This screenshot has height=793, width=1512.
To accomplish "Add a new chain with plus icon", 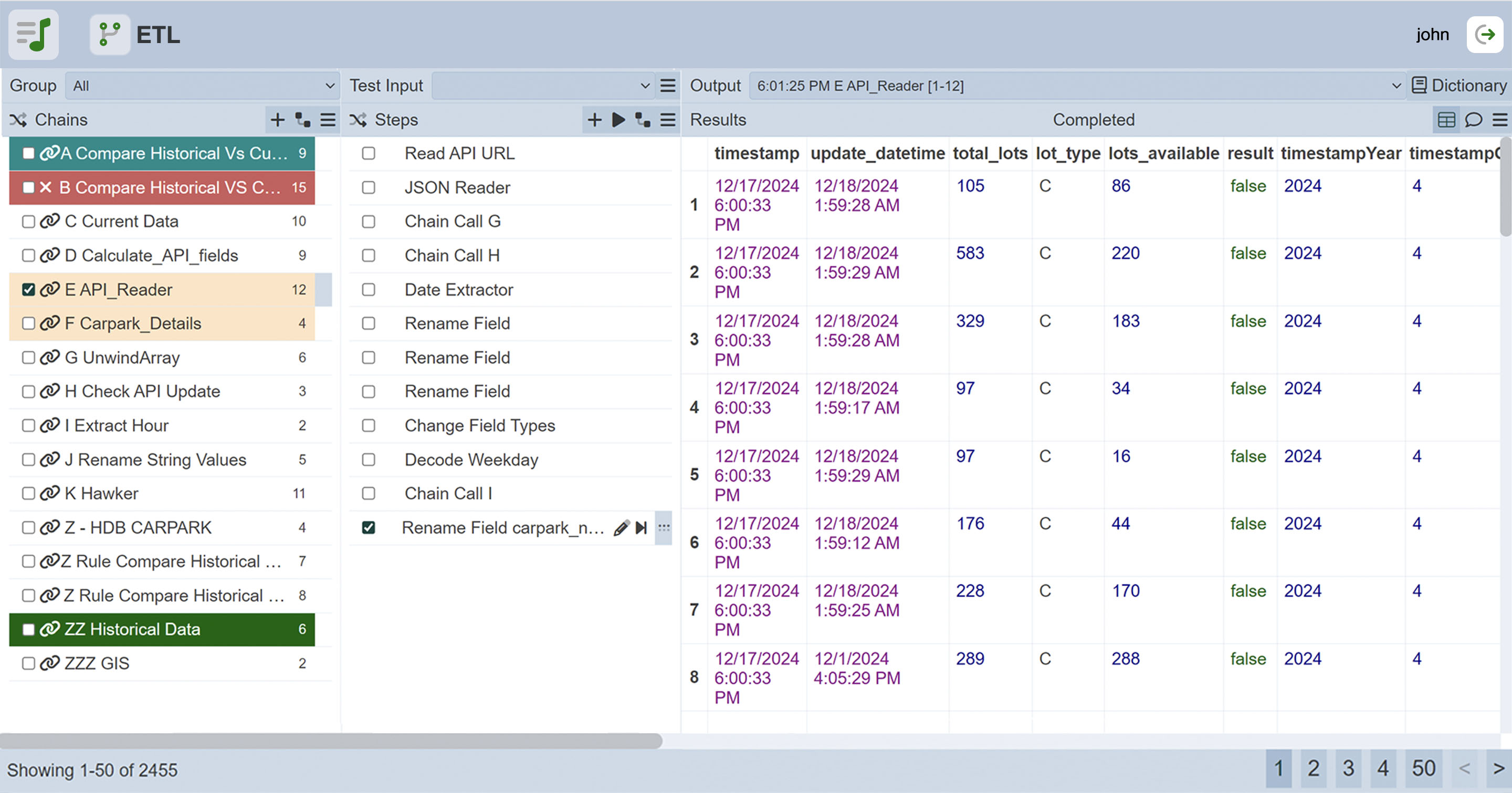I will 277,120.
